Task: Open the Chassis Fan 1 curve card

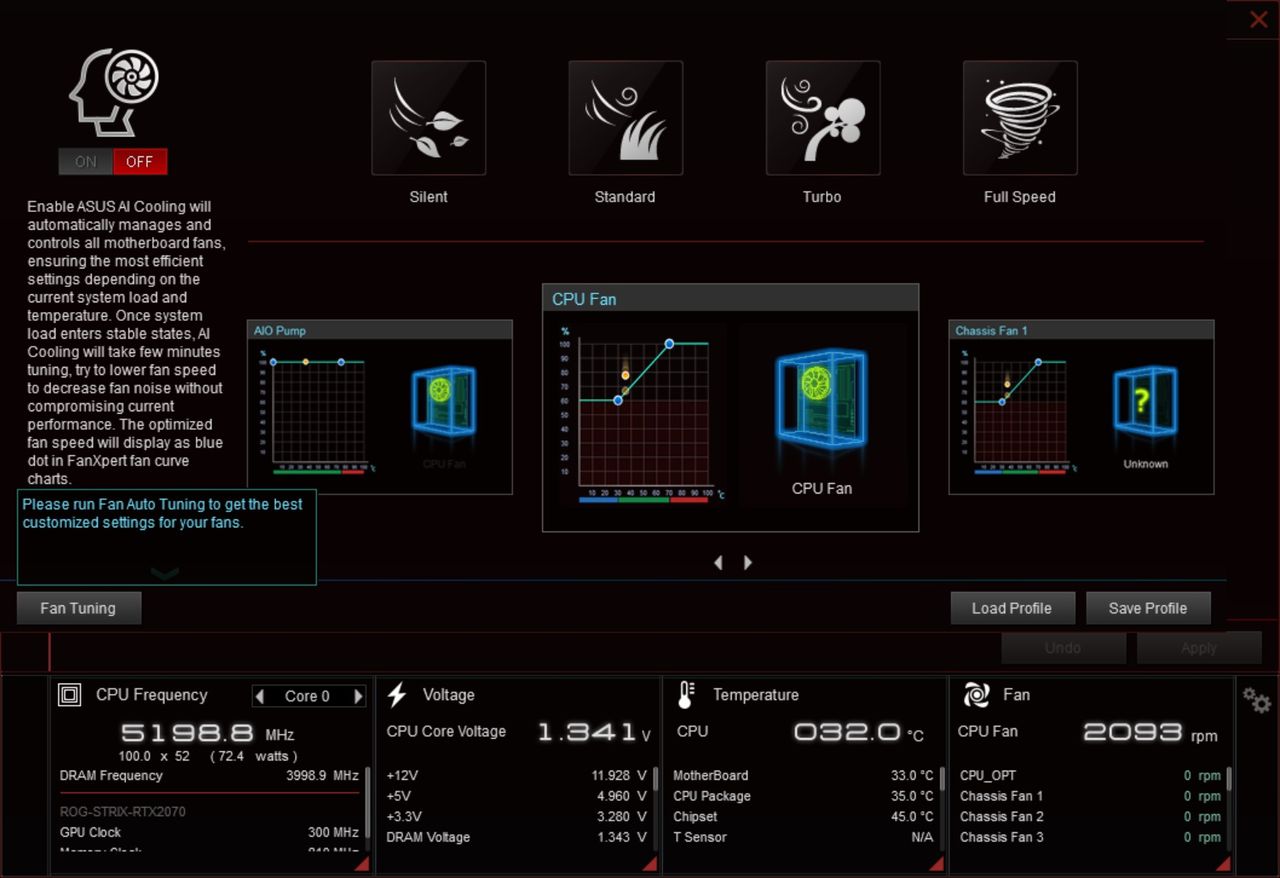Action: click(x=1081, y=407)
